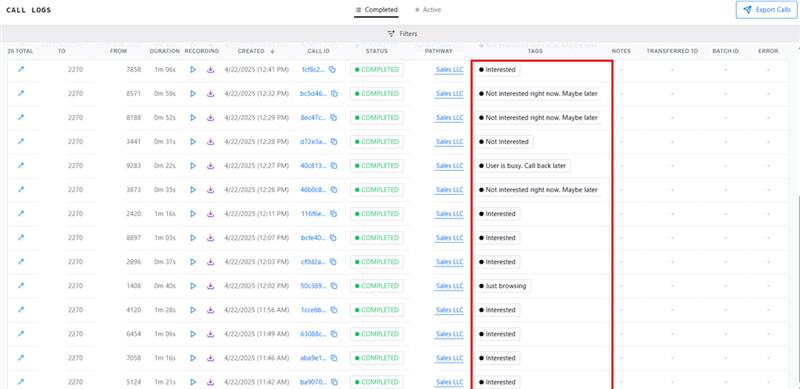Click COMPLETED status of call from 9283
This screenshot has height=389, width=800.
click(377, 165)
